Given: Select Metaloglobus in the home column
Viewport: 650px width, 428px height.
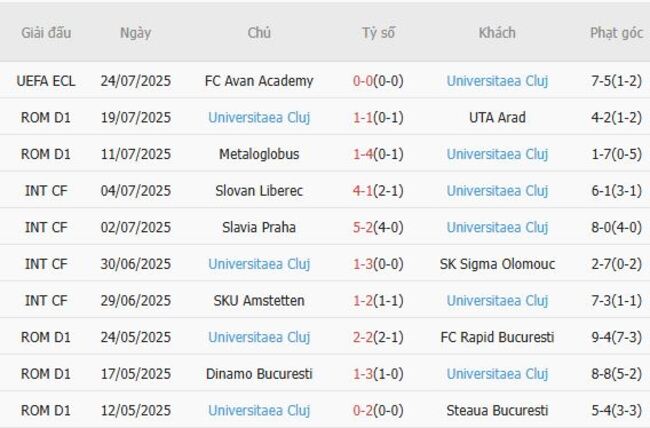Looking at the screenshot, I should pyautogui.click(x=259, y=154).
